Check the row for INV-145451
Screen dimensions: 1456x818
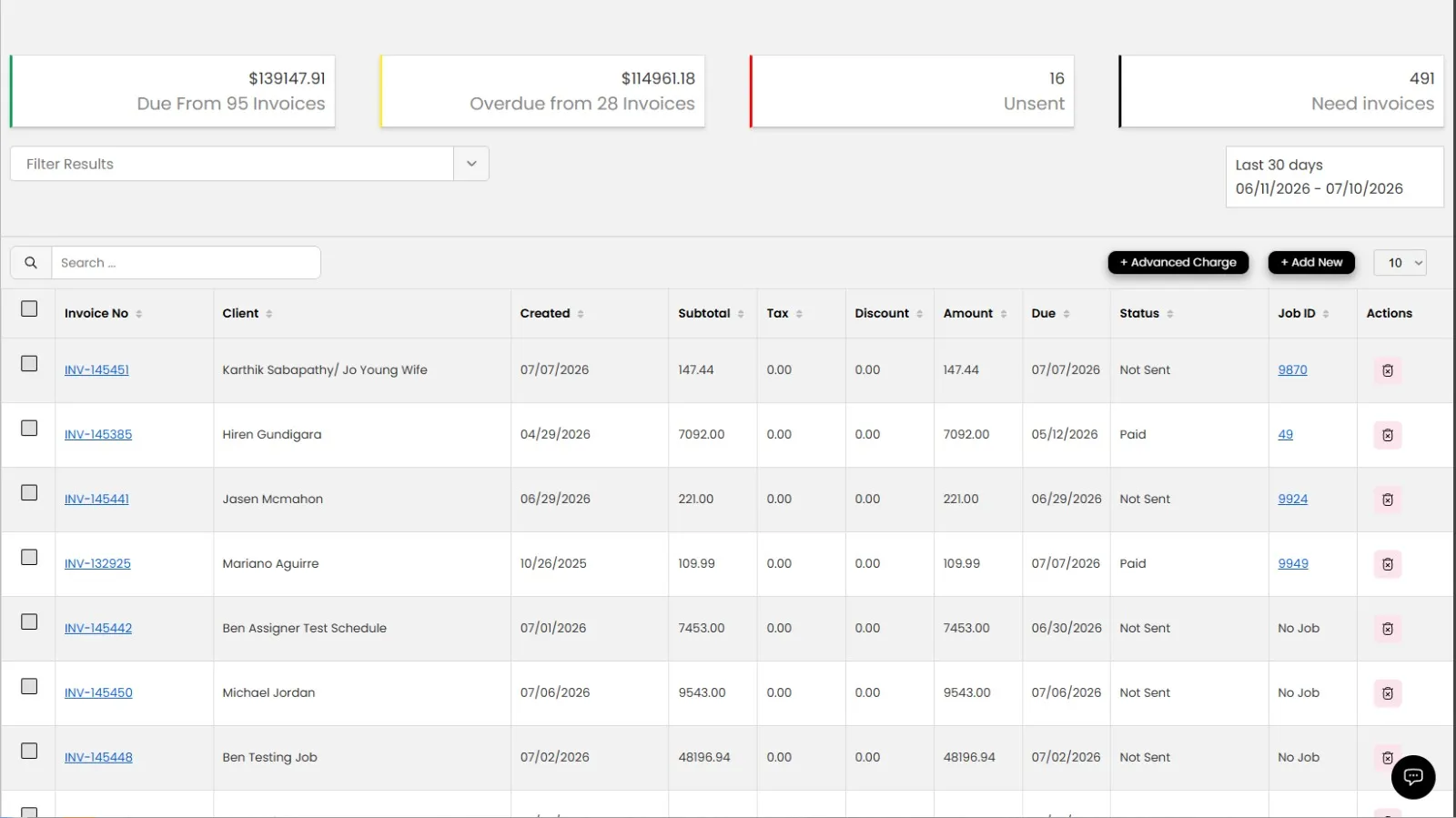[29, 364]
